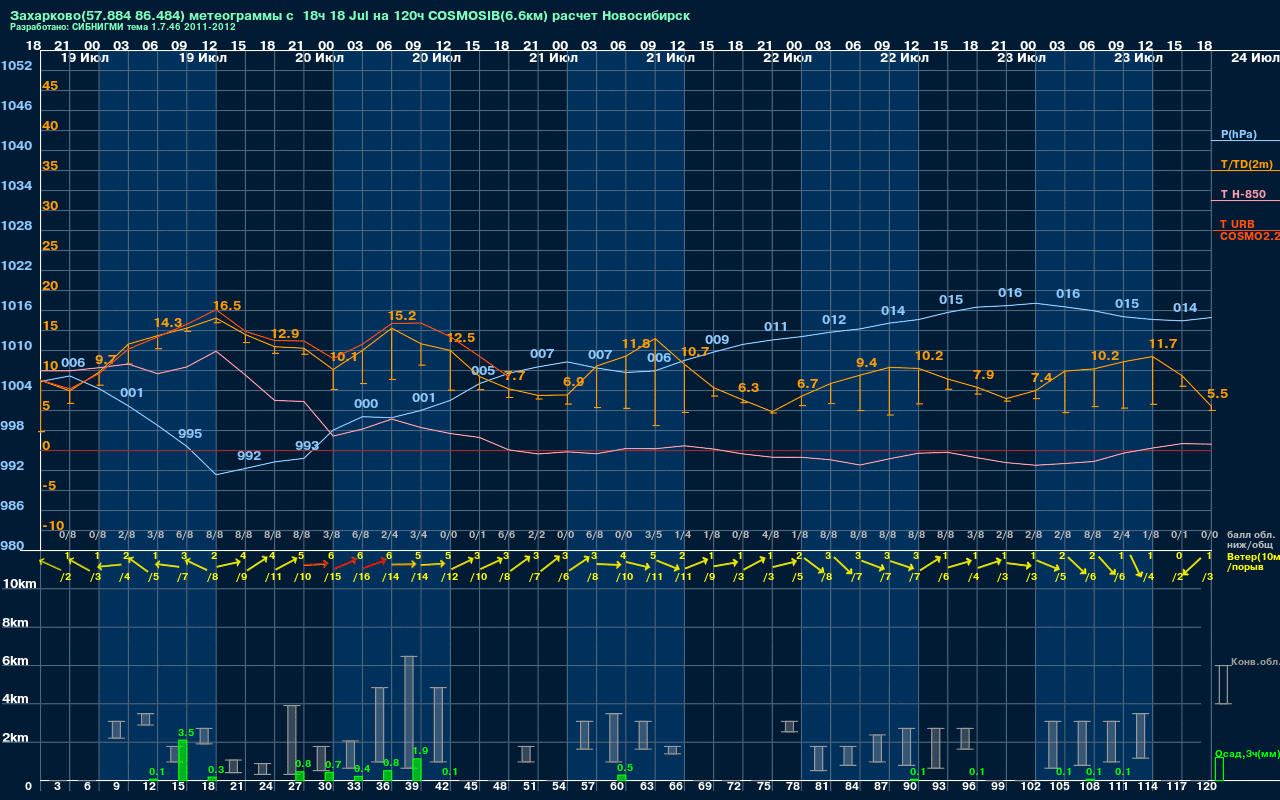Click the 1.9 precipitation amount label
Viewport: 1280px width, 800px height.
coord(420,751)
